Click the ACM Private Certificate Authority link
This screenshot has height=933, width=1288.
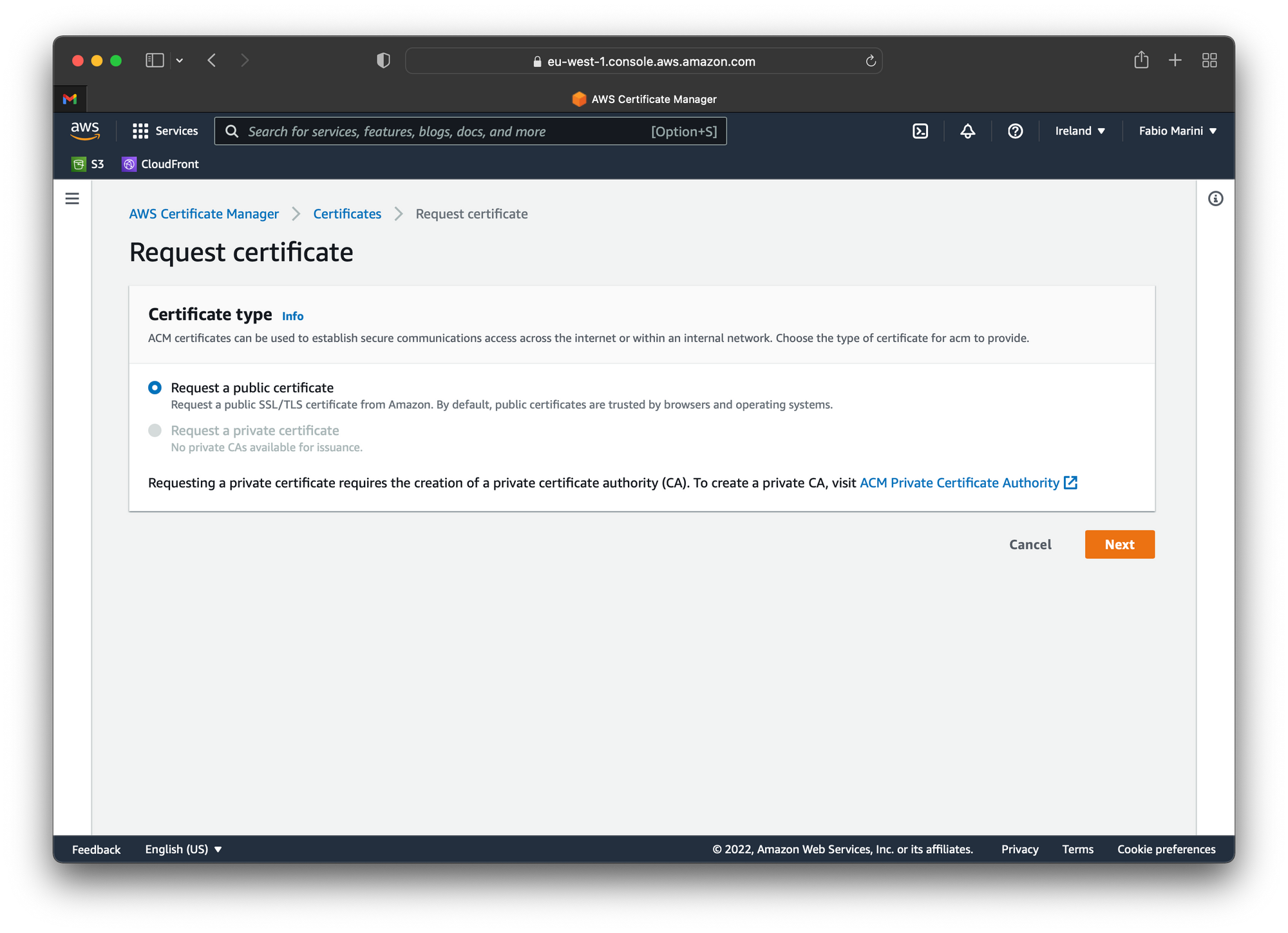960,482
